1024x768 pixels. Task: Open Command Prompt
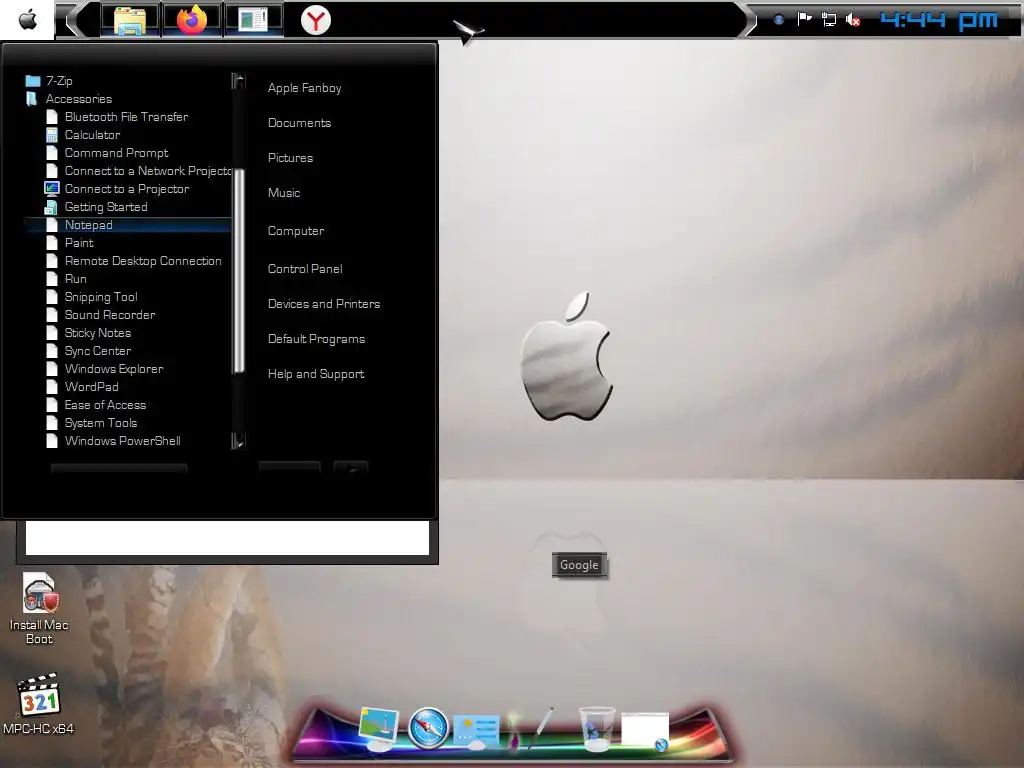[x=116, y=153]
